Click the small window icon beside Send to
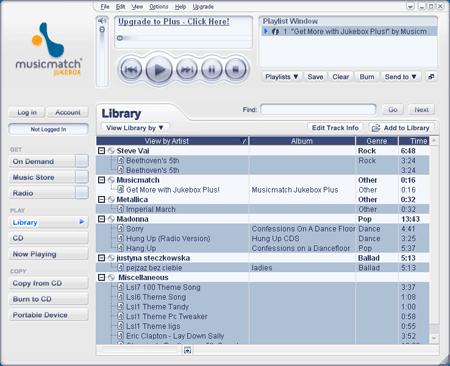 (431, 77)
